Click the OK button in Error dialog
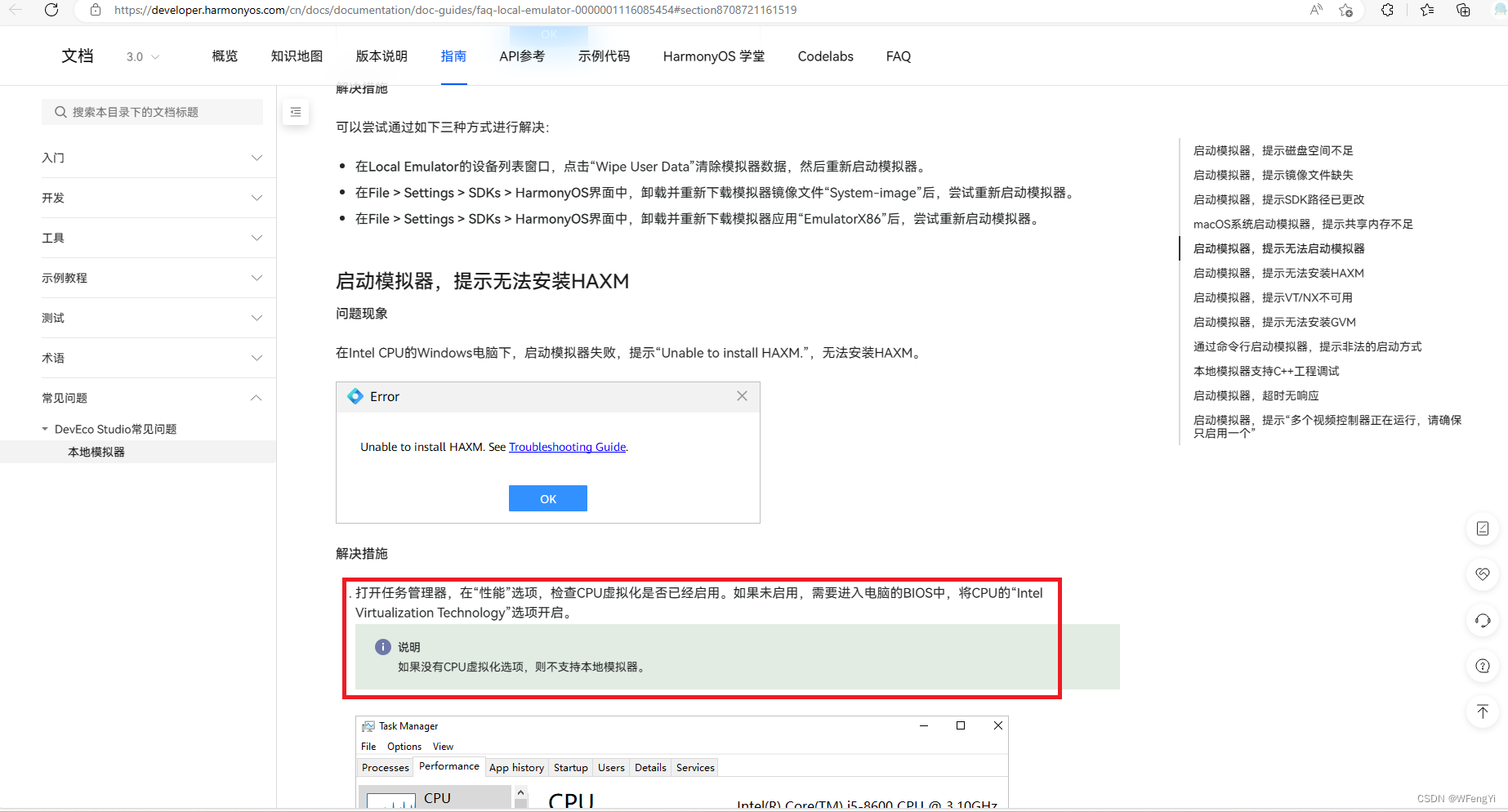1508x812 pixels. click(548, 498)
